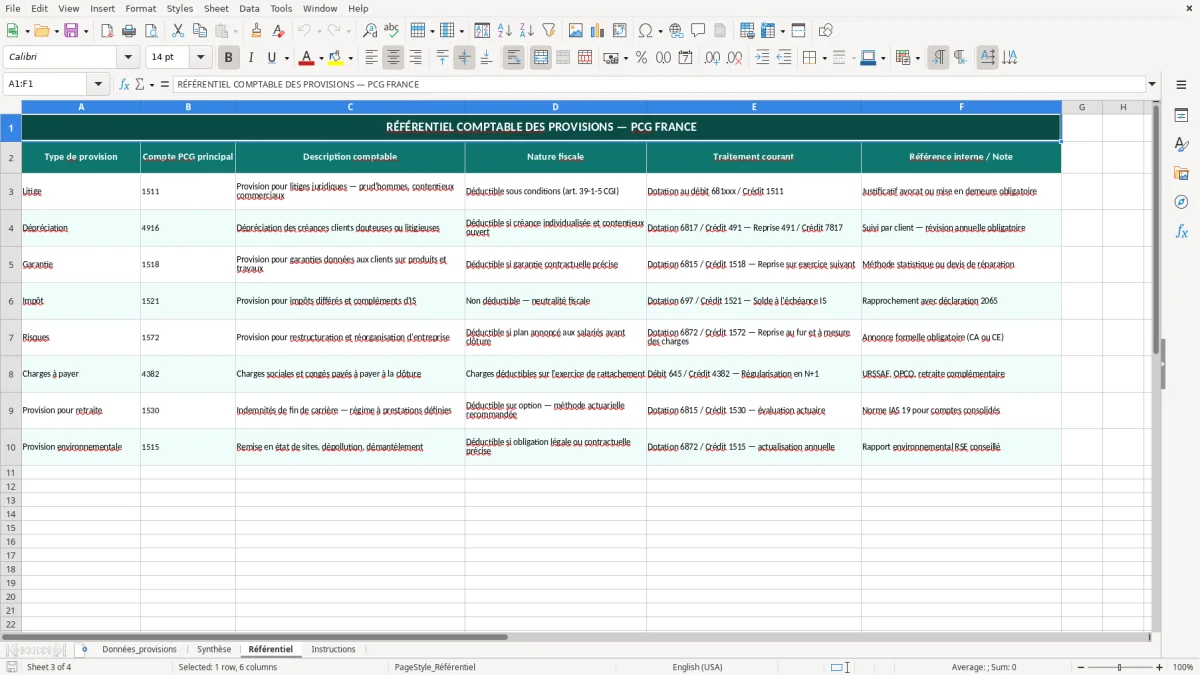Open the Data menu

click(249, 8)
